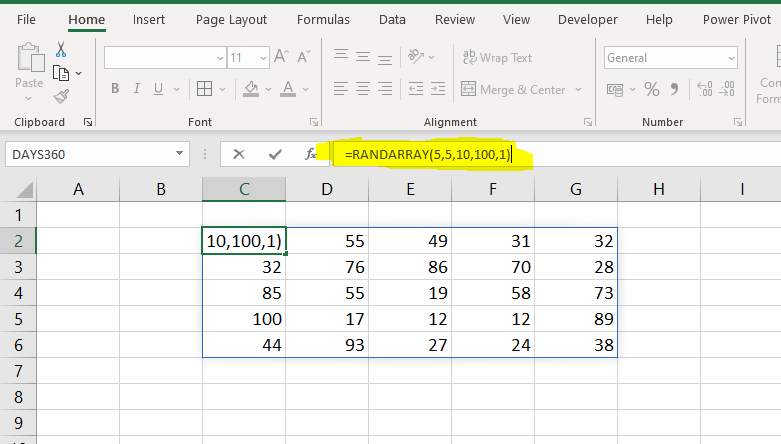Select row 5 header
The height and width of the screenshot is (444, 781).
pyautogui.click(x=18, y=319)
